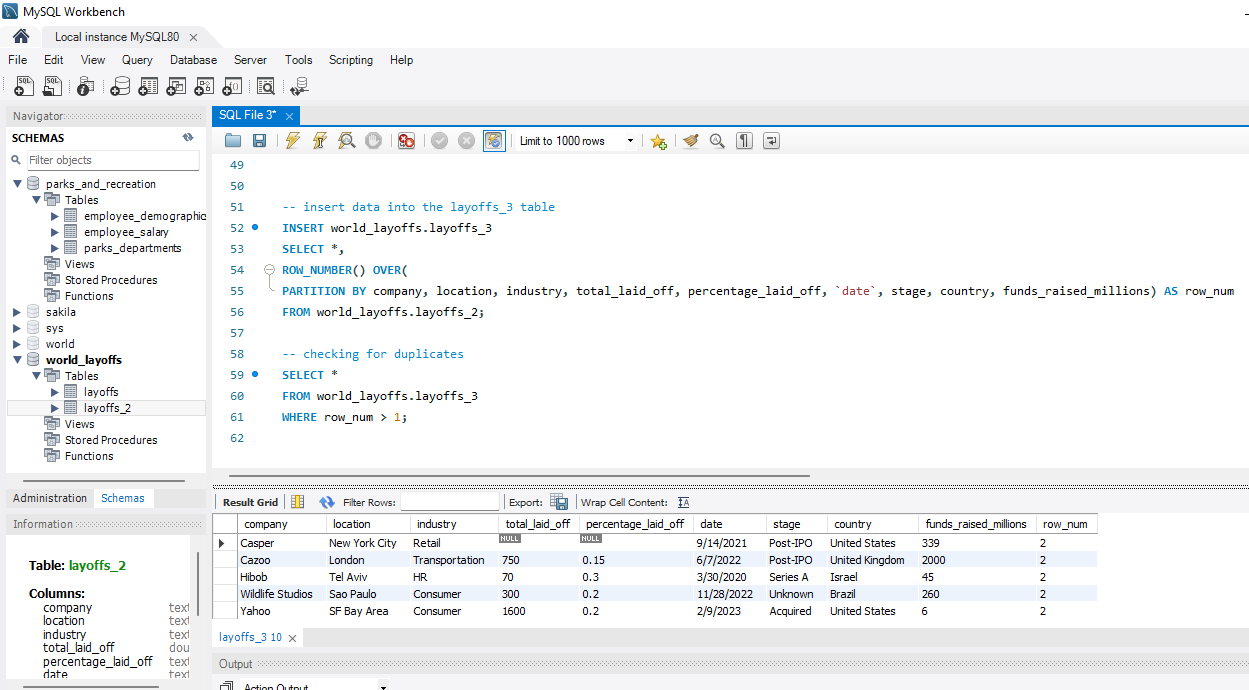Click the commit checkmark icon

(439, 141)
